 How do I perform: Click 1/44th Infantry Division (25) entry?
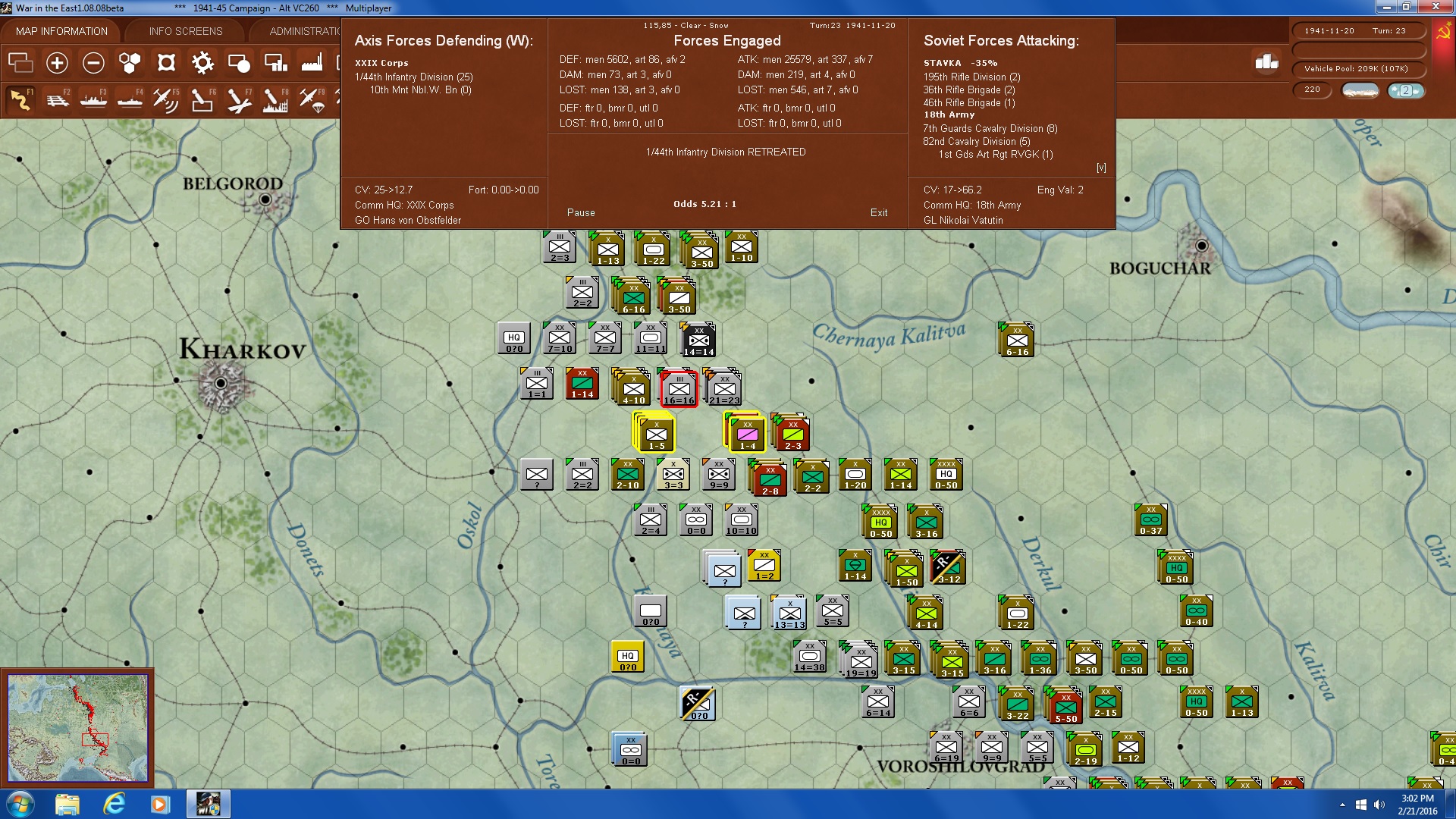click(414, 77)
